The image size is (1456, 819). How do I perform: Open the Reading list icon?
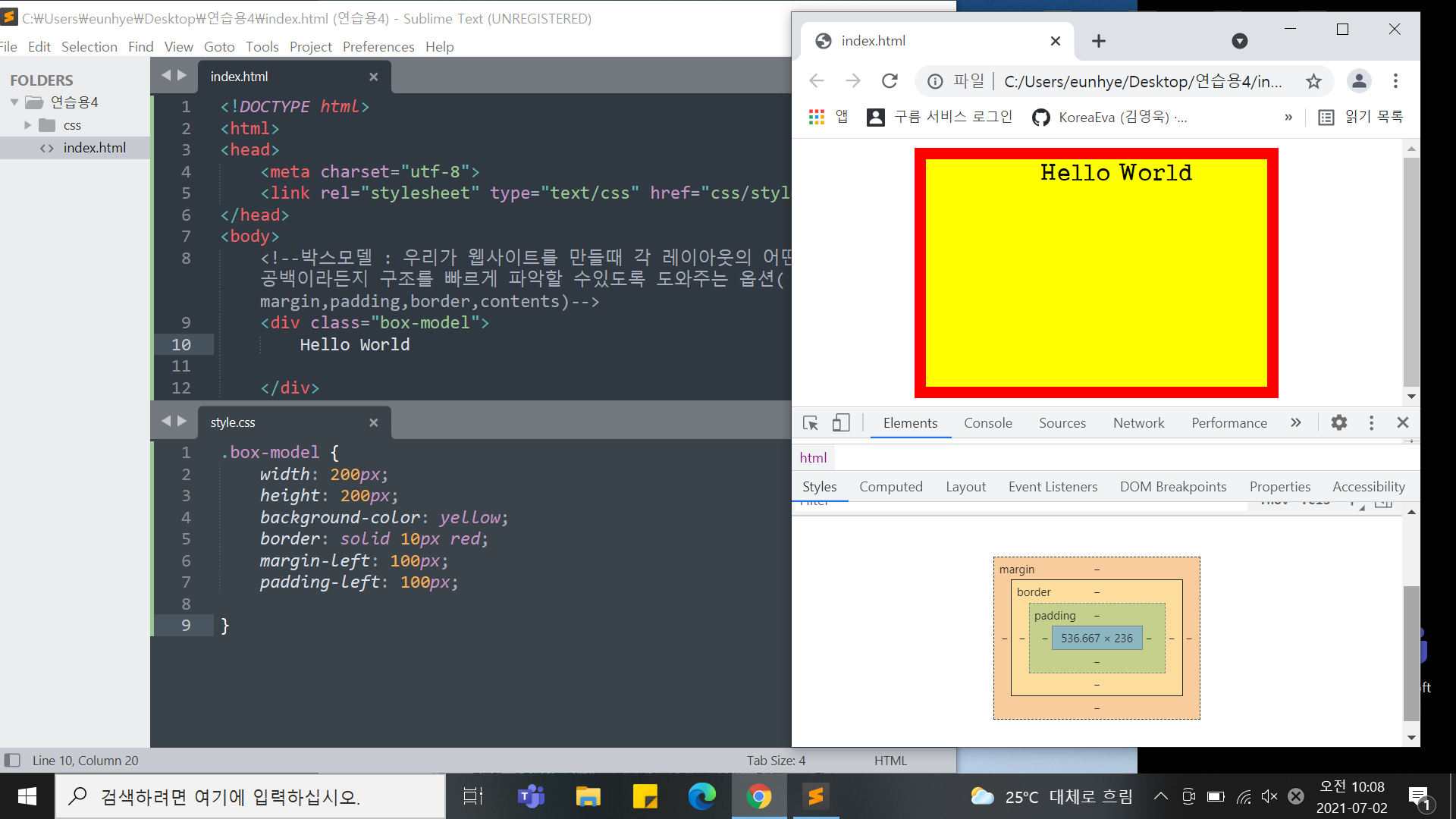pos(1326,117)
